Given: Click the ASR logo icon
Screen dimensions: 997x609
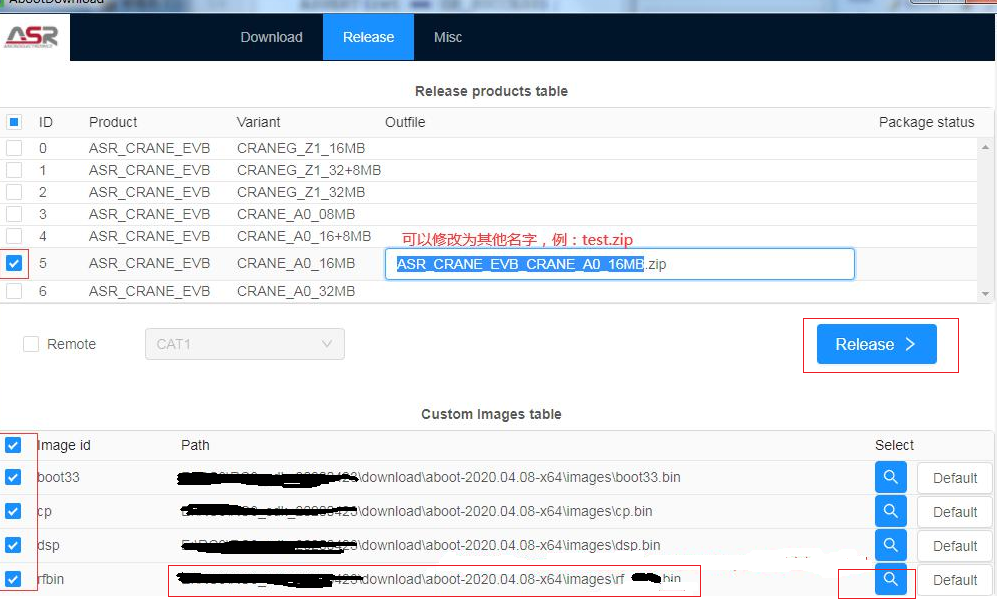Looking at the screenshot, I should [32, 37].
